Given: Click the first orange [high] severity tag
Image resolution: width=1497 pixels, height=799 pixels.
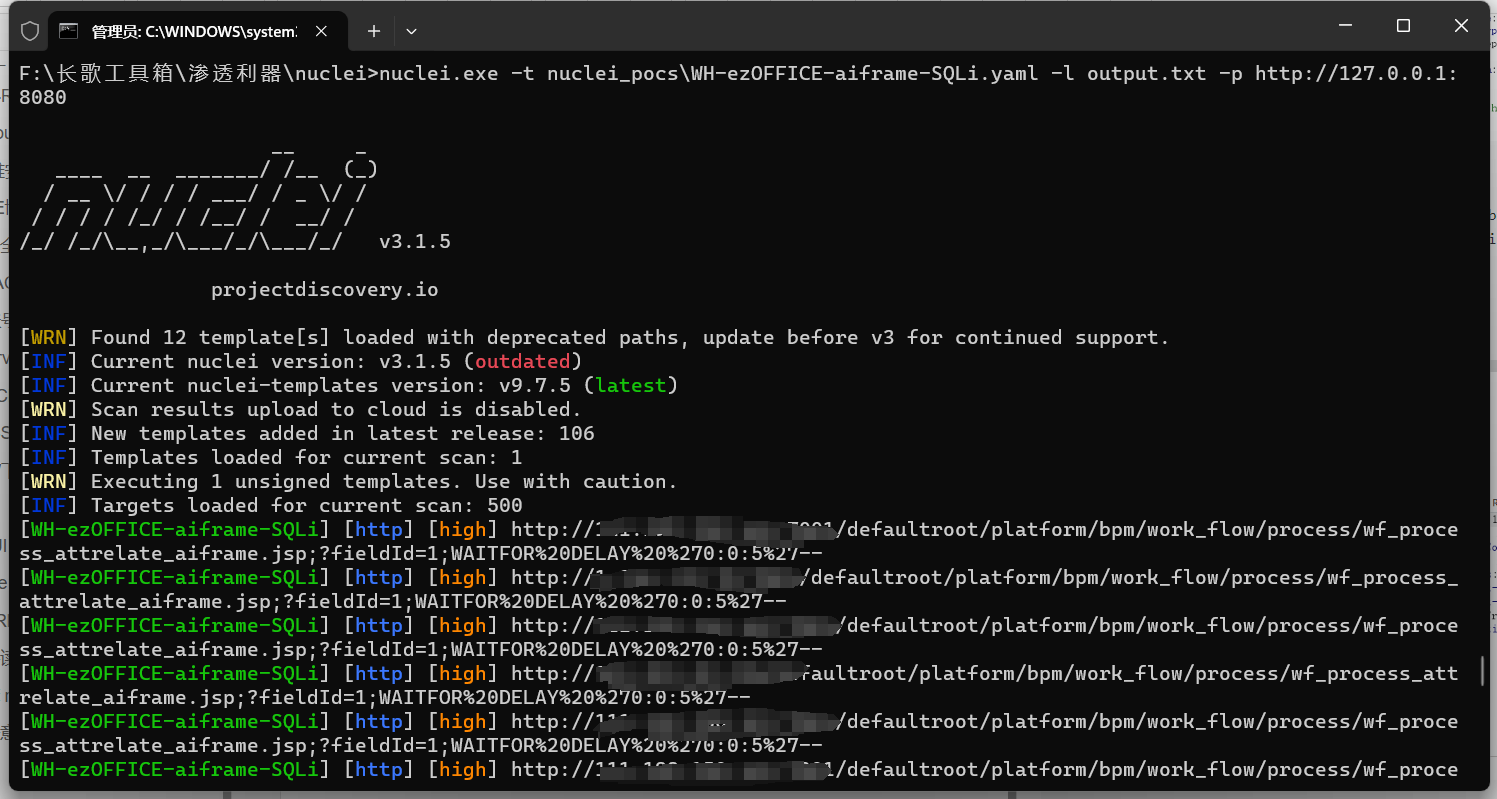Looking at the screenshot, I should pyautogui.click(x=463, y=530).
